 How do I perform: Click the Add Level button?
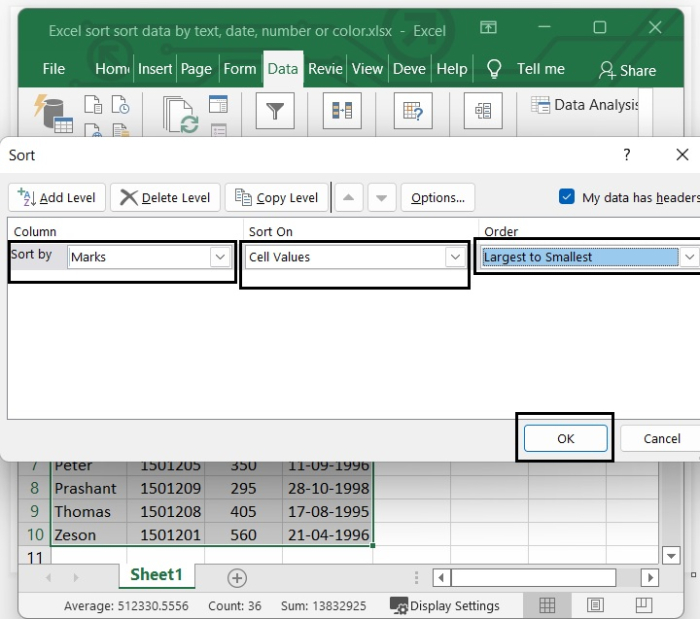coord(57,197)
